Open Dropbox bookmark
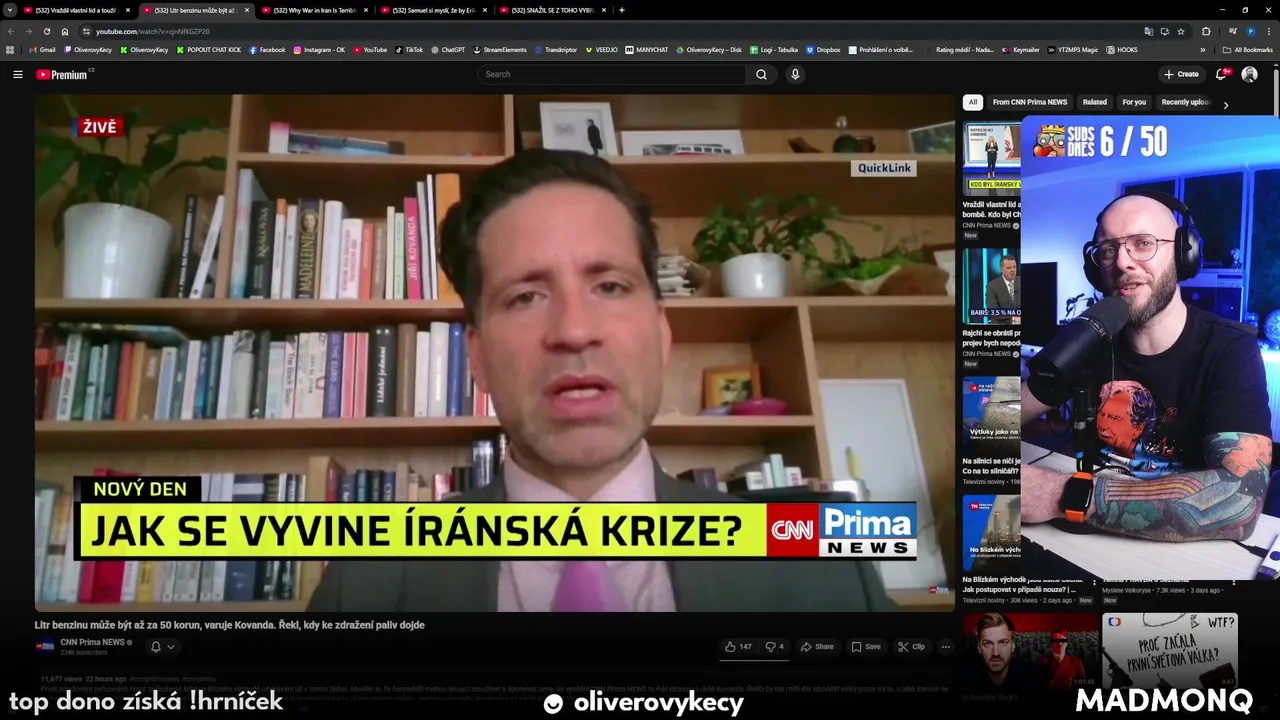 pyautogui.click(x=823, y=49)
